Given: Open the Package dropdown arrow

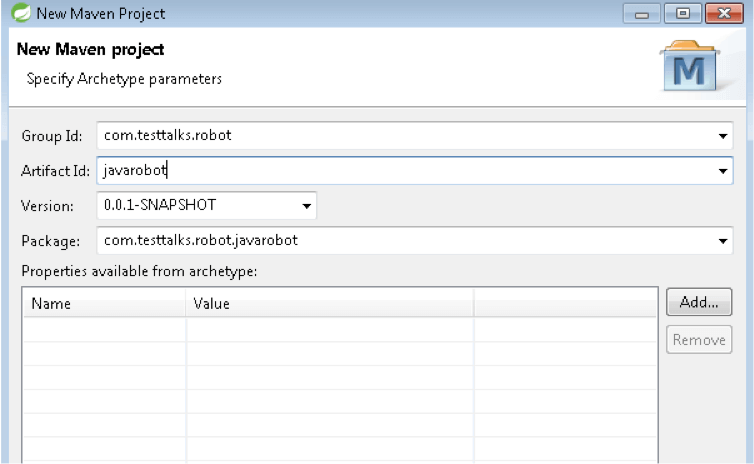Looking at the screenshot, I should pyautogui.click(x=723, y=242).
